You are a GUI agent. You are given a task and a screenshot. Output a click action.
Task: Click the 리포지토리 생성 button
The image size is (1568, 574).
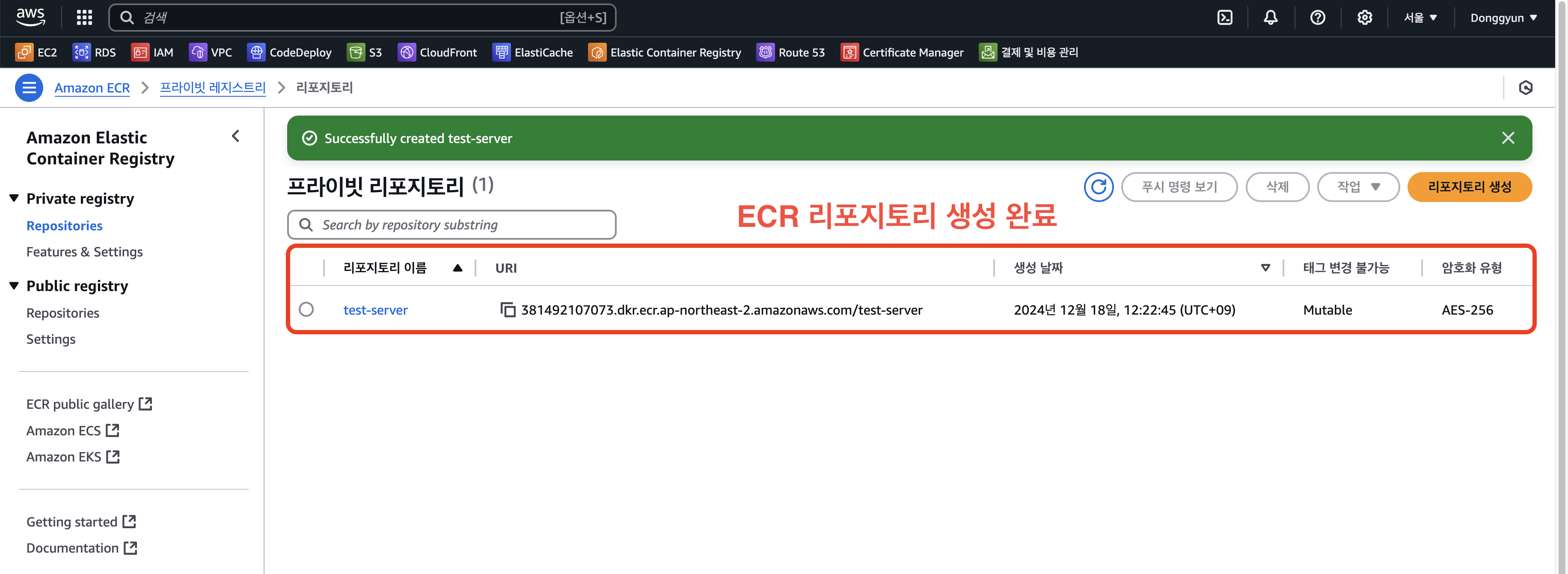(1469, 187)
